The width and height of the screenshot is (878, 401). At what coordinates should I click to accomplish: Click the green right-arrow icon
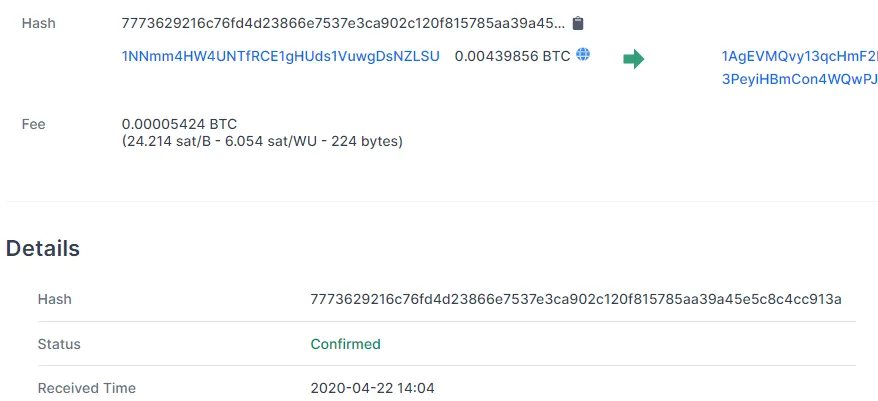click(x=633, y=59)
